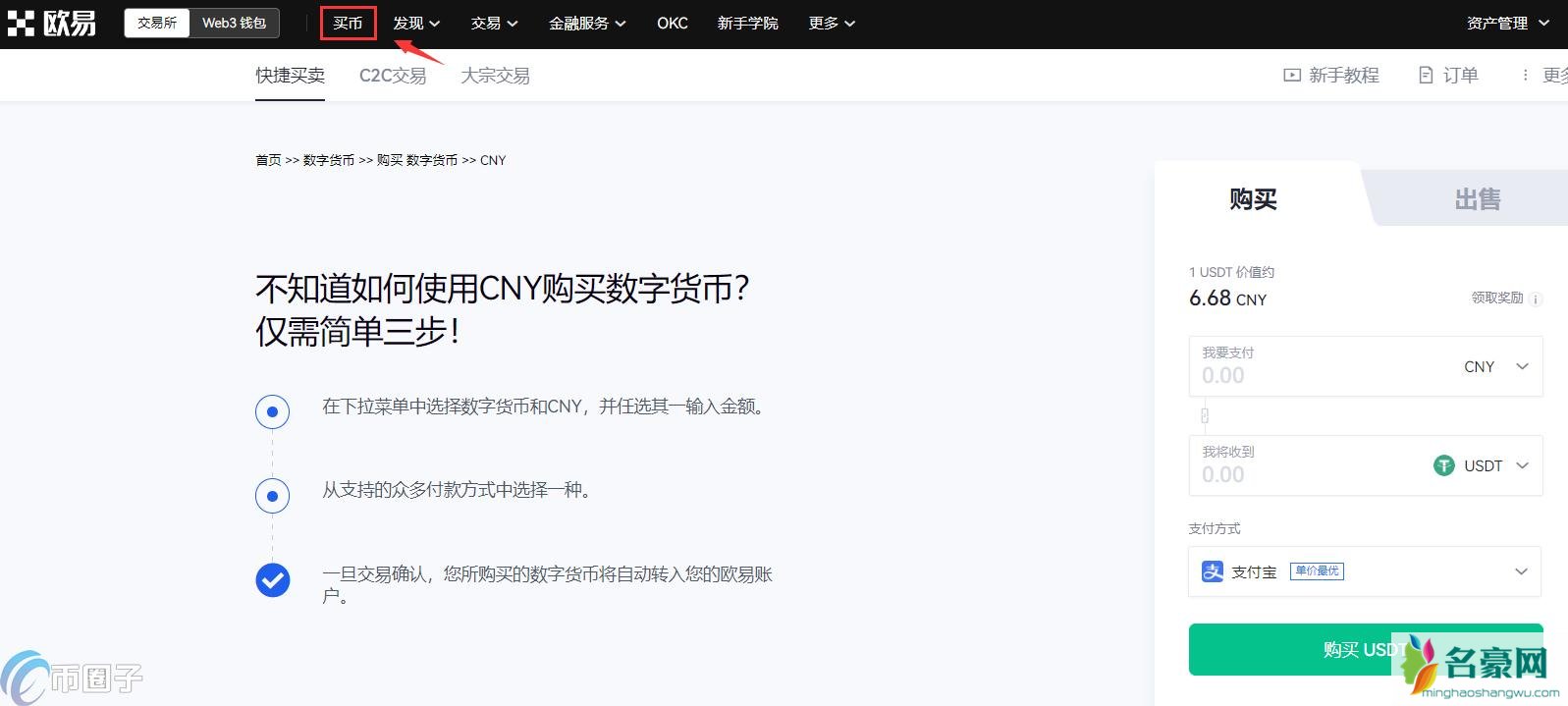Switch to Web3 钱包 mode

[234, 23]
